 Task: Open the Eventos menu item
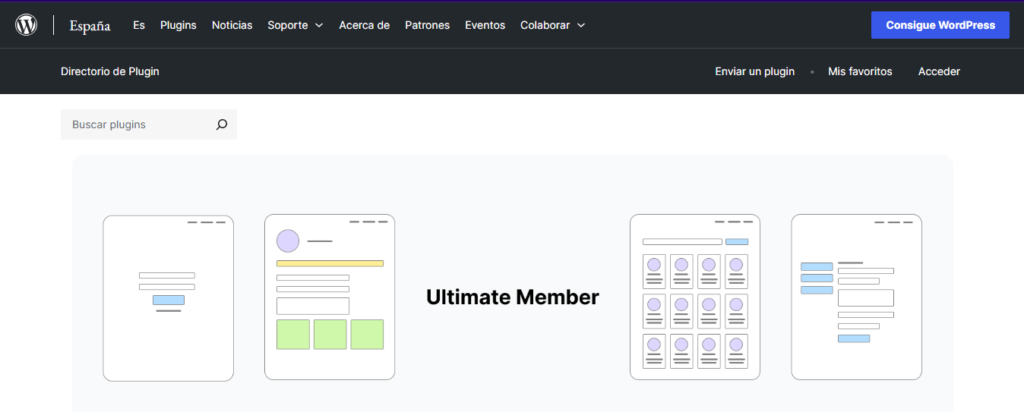tap(485, 25)
